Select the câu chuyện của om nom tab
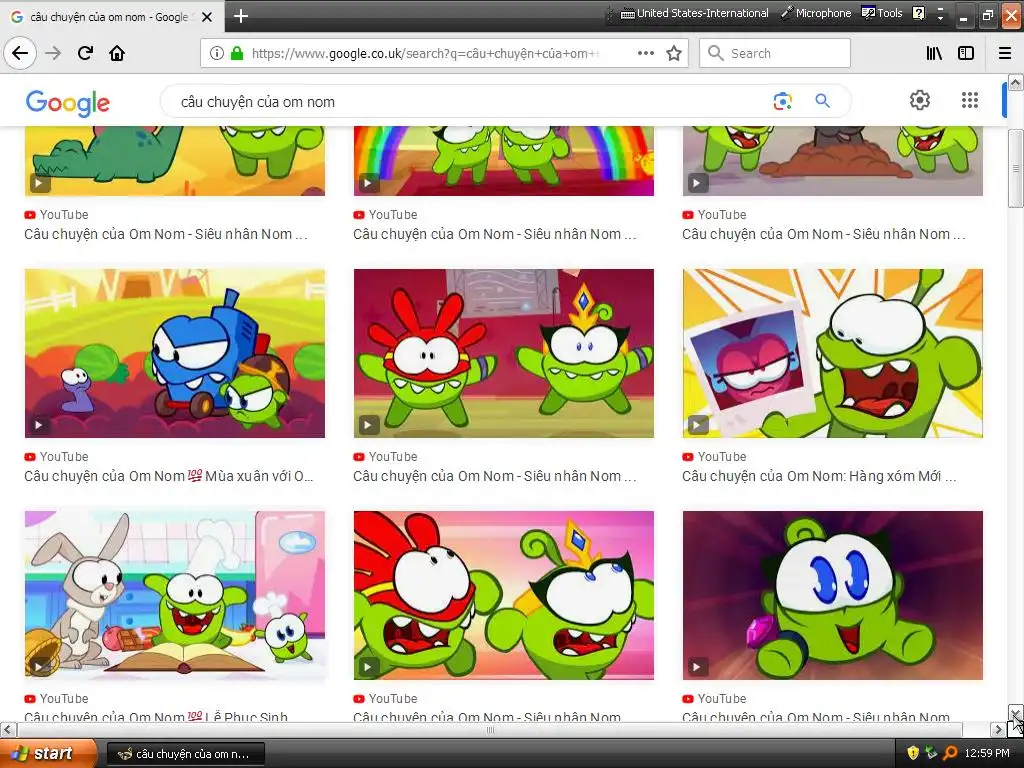 coord(111,17)
